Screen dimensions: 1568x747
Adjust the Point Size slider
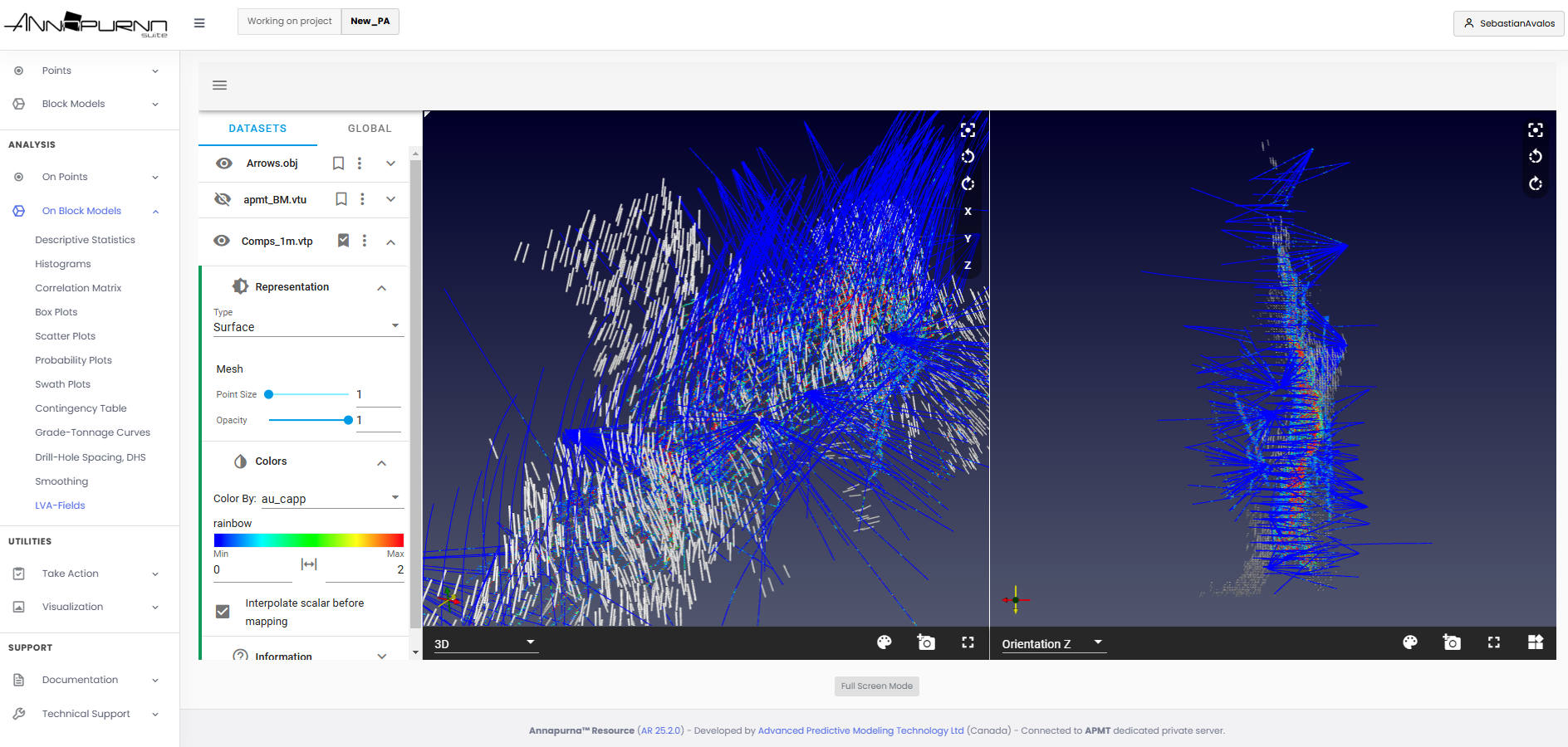pyautogui.click(x=308, y=394)
